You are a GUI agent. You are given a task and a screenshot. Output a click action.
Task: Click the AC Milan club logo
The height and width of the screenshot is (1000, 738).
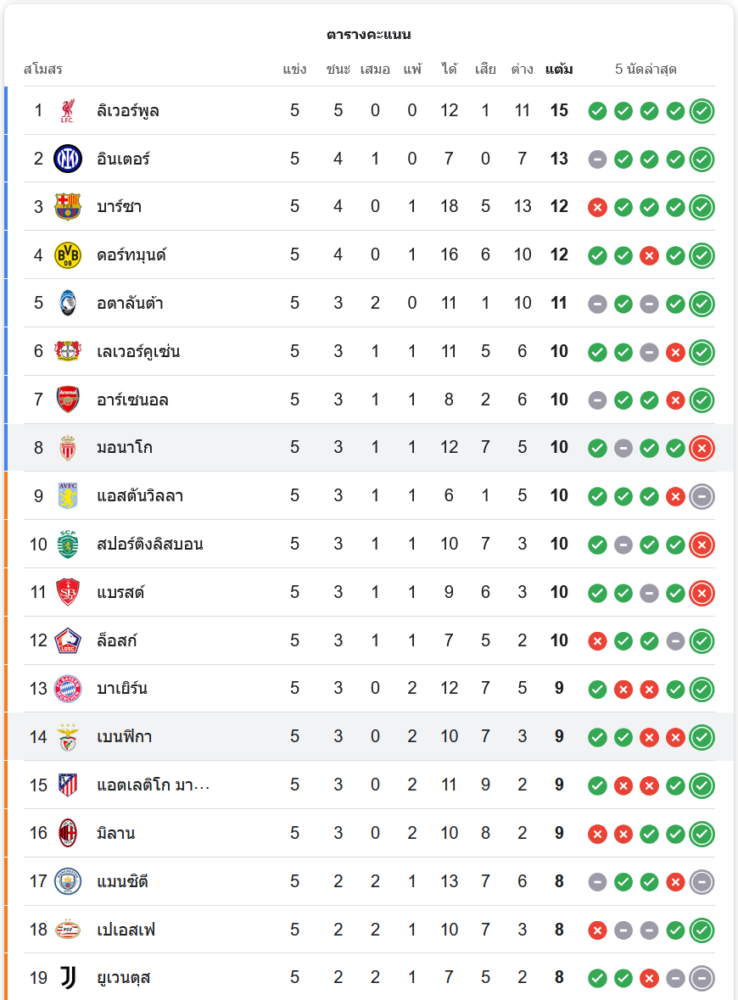click(67, 833)
